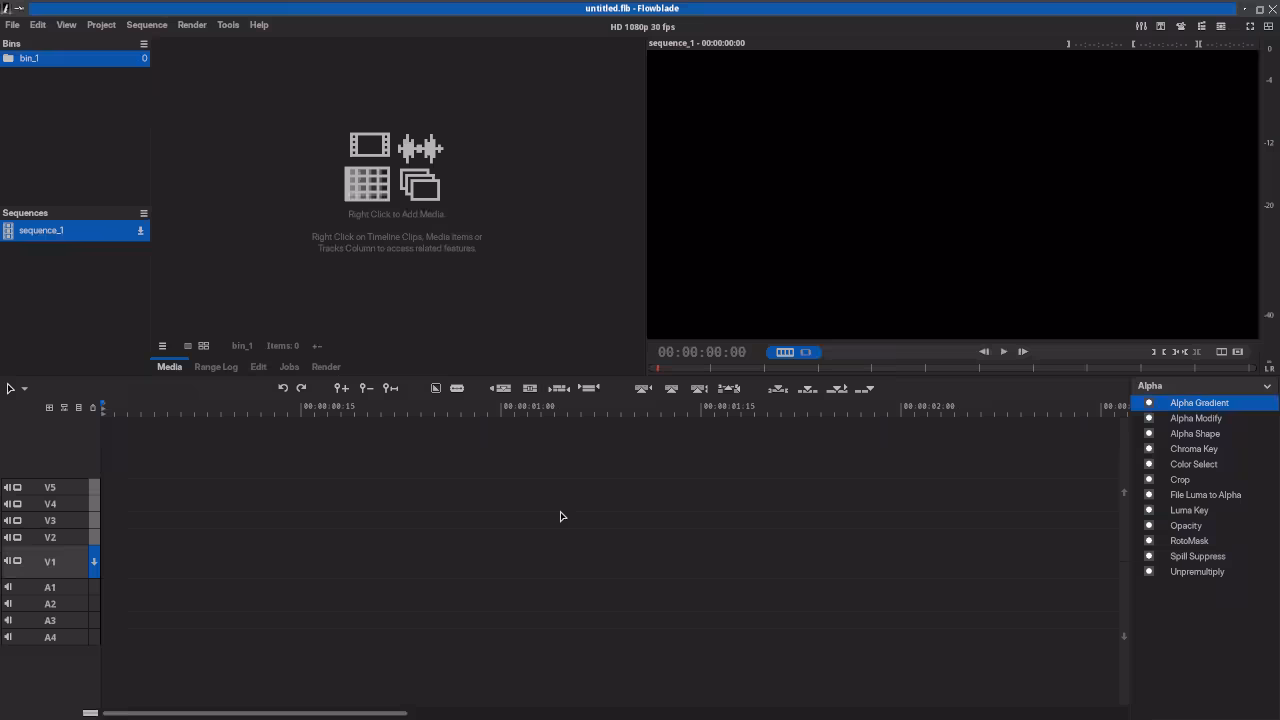Click the add compositor icon
This screenshot has width=1280, height=720.
coord(436,388)
